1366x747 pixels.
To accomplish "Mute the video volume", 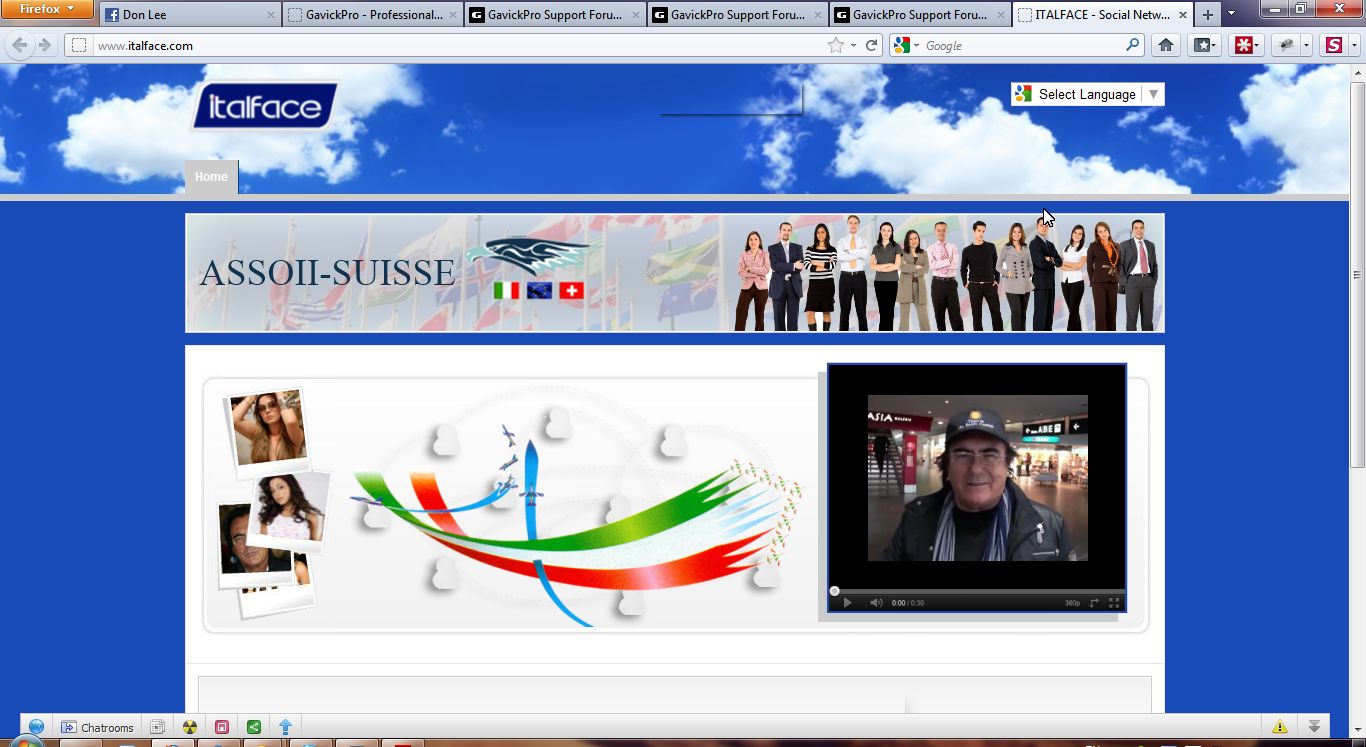I will (876, 603).
